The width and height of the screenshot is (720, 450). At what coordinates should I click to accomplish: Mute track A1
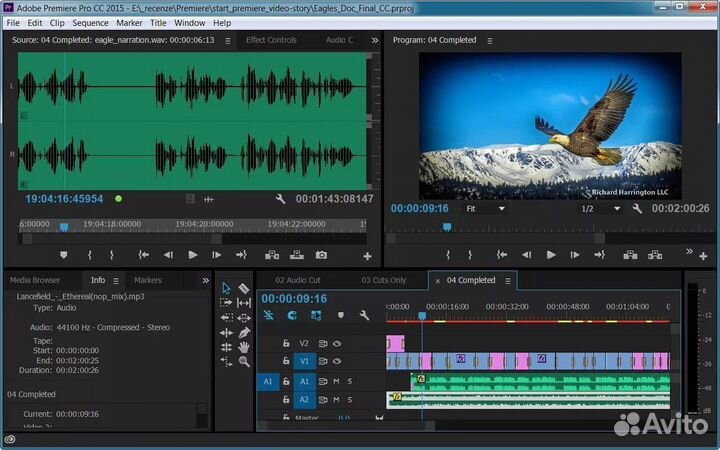336,381
